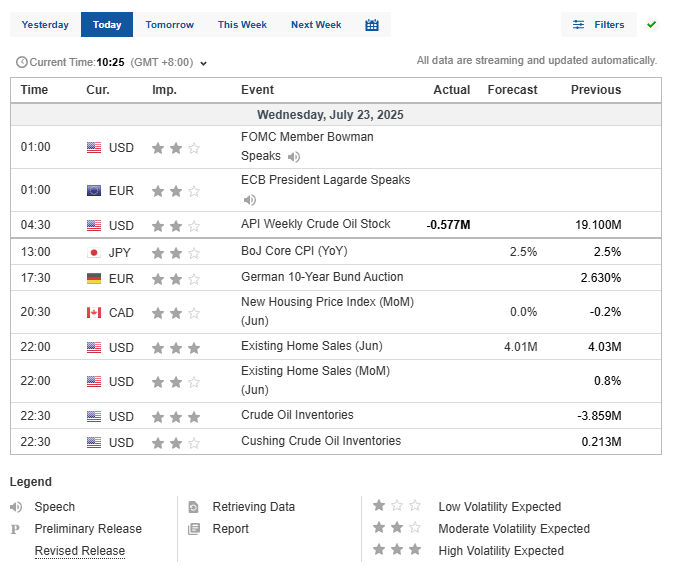Image resolution: width=674 pixels, height=575 pixels.
Task: Click the clock icon beside Current Time
Action: tap(21, 62)
